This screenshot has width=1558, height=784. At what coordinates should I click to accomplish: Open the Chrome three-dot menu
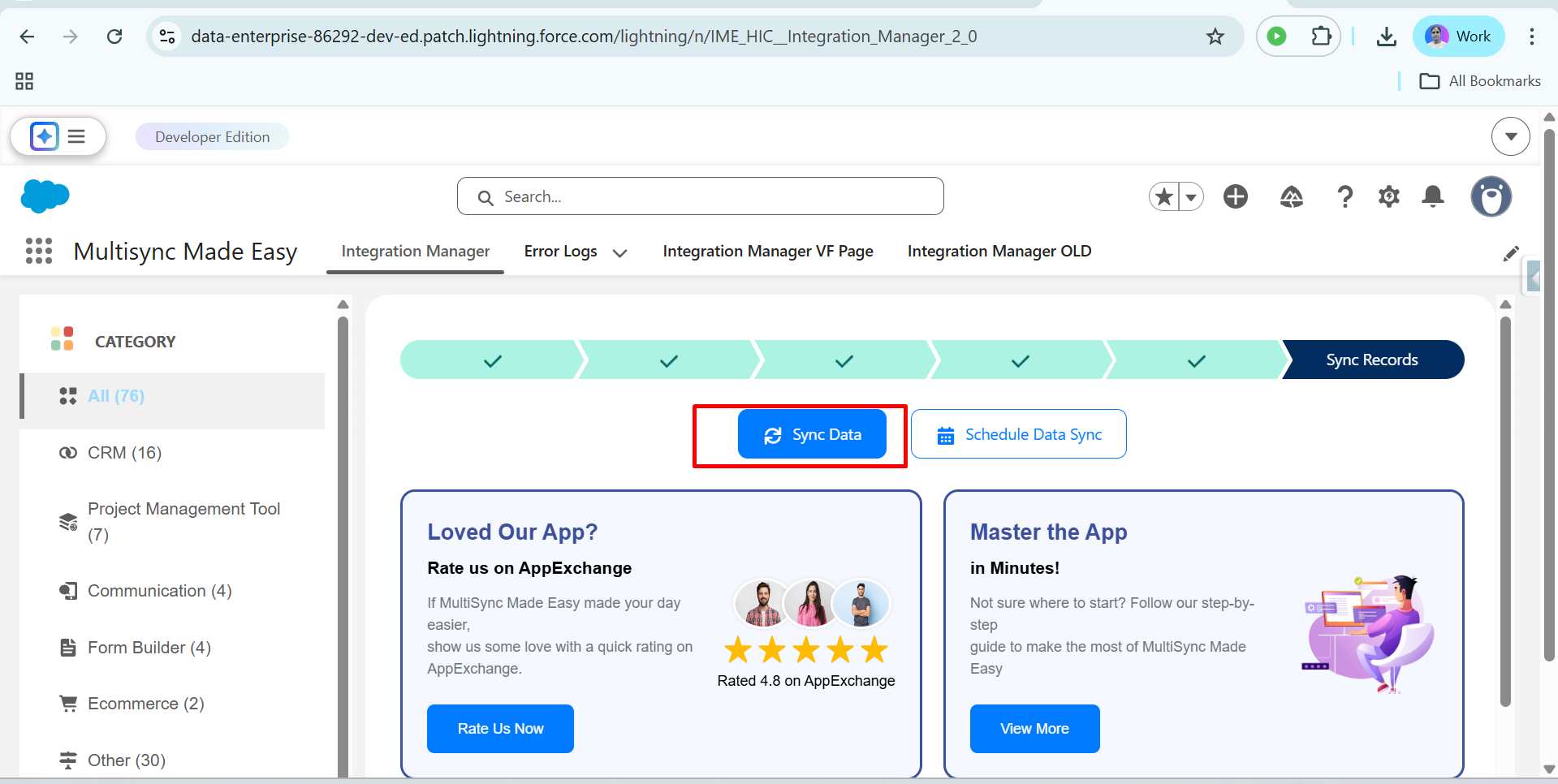click(x=1531, y=37)
